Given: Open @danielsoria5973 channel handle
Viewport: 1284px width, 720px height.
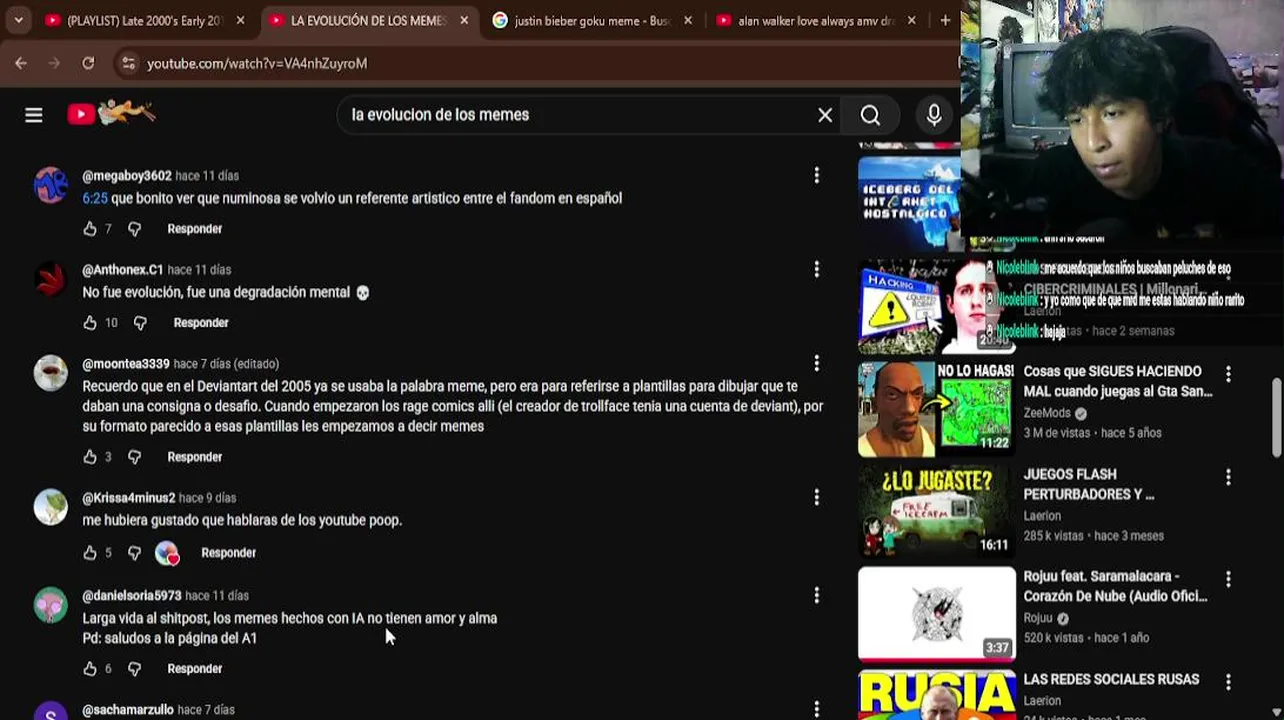Looking at the screenshot, I should pos(132,596).
